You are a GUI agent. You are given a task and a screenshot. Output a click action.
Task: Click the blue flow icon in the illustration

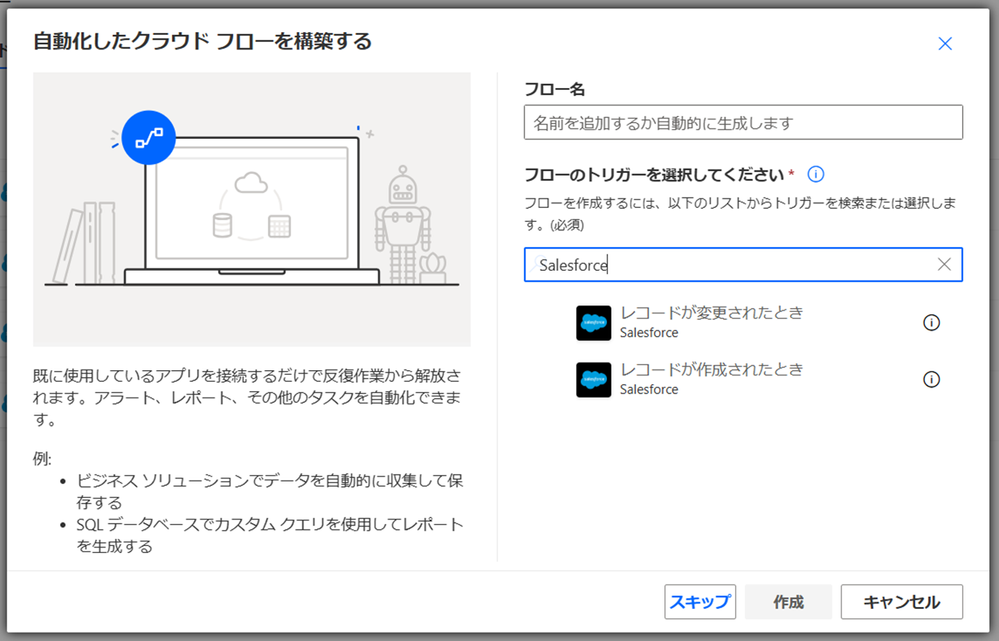[x=148, y=138]
